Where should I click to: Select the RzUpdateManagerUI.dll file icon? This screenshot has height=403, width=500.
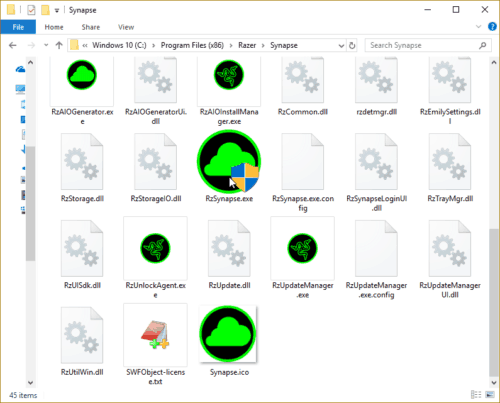(450, 248)
